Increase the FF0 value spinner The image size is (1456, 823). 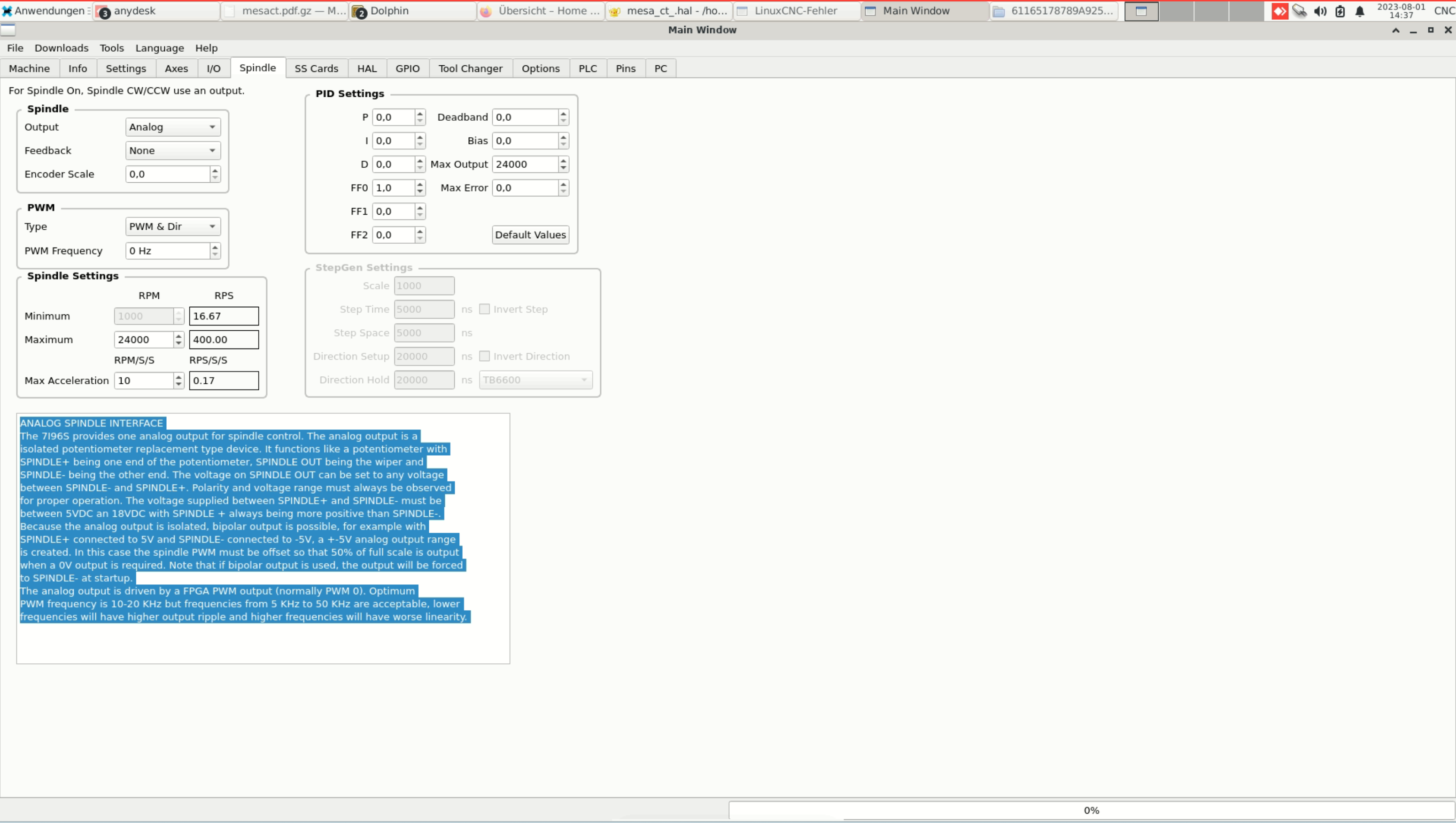tap(419, 184)
